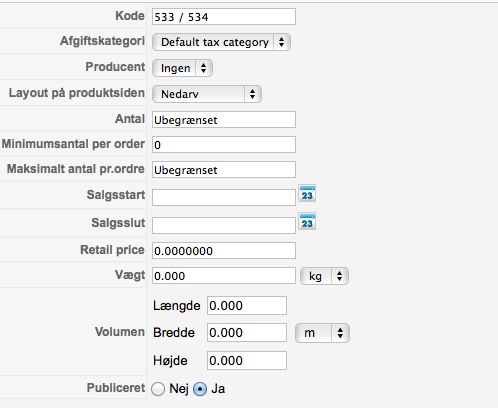The image size is (498, 408).
Task: Open the Salgsstart calendar date picker
Action: coord(307,193)
